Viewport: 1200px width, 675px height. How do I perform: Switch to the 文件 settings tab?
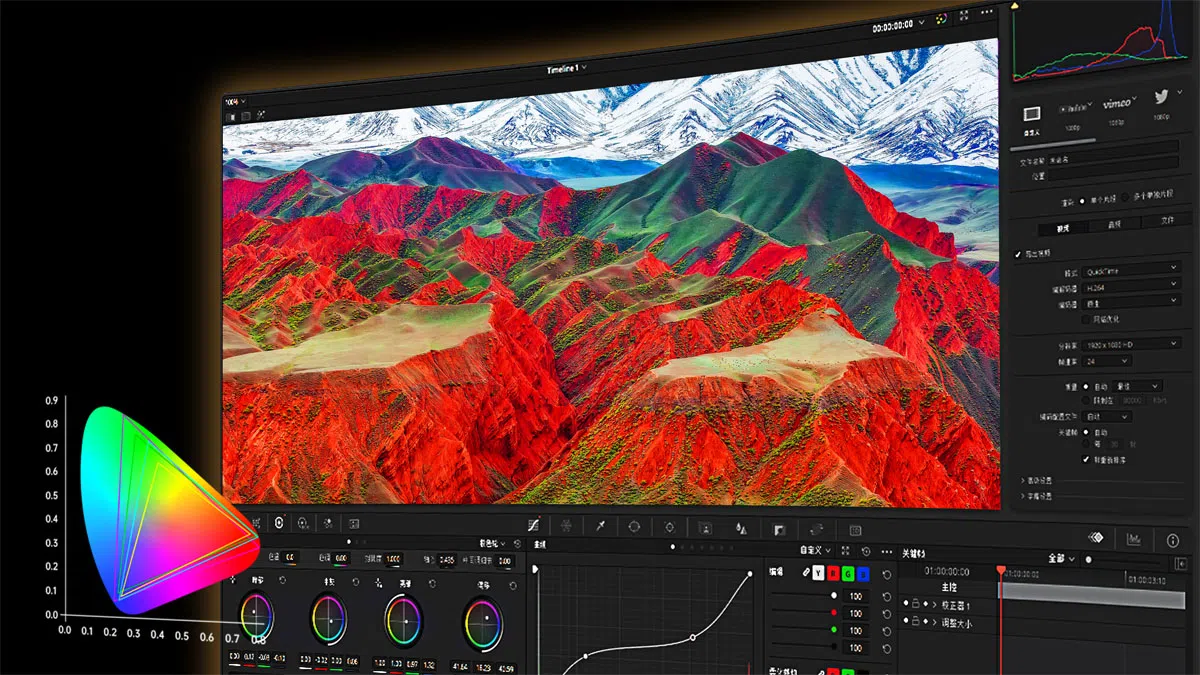point(1167,219)
